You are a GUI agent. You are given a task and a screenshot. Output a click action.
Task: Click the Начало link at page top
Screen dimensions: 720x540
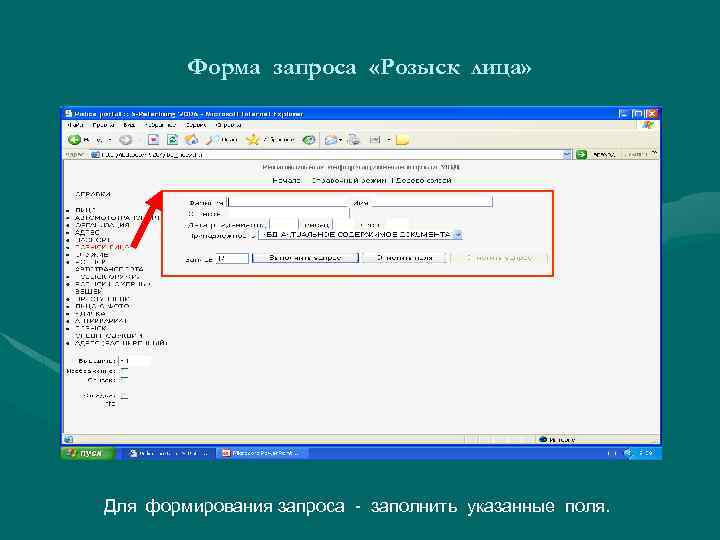pyautogui.click(x=287, y=180)
